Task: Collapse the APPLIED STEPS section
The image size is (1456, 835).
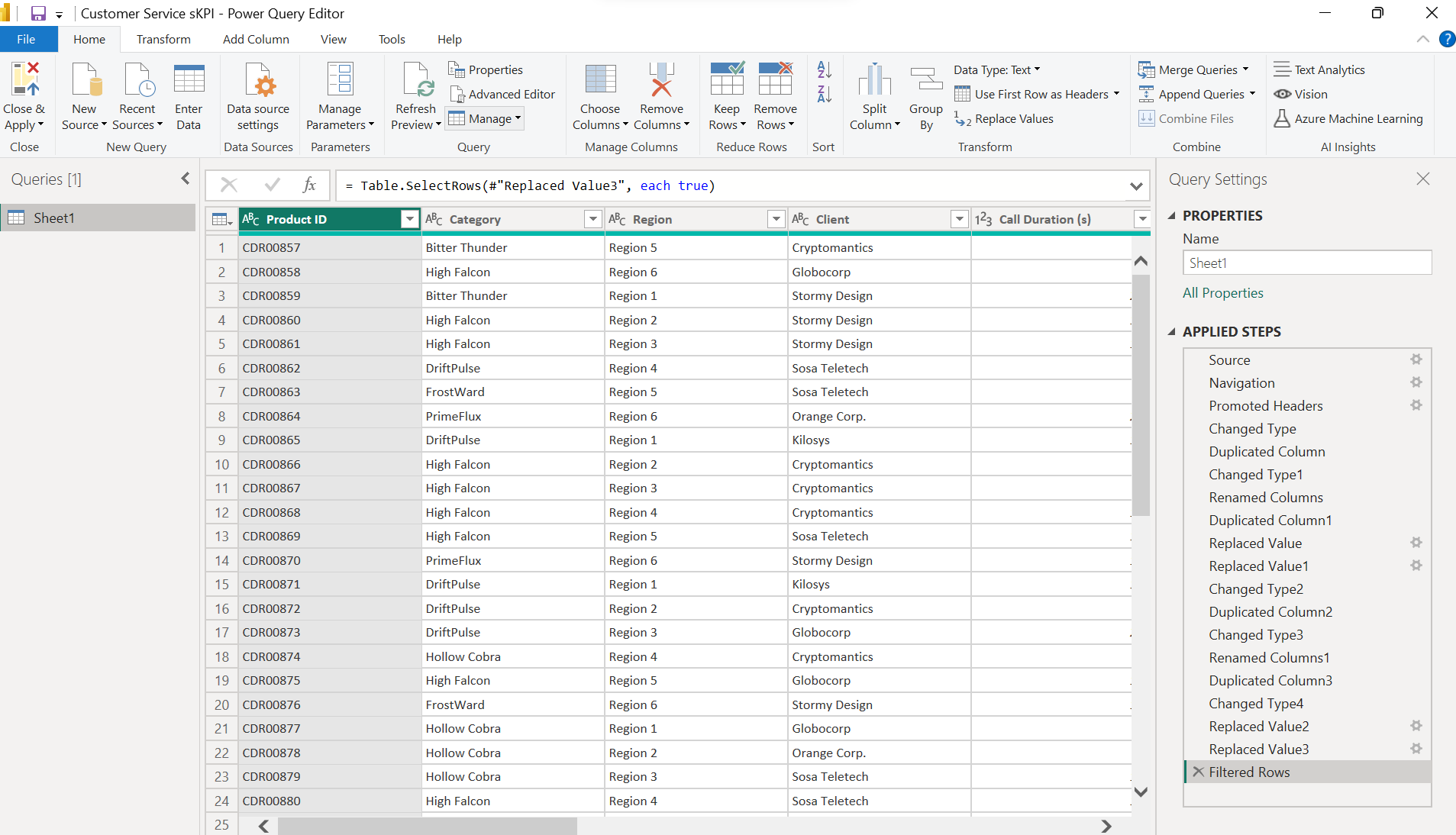Action: [1172, 332]
